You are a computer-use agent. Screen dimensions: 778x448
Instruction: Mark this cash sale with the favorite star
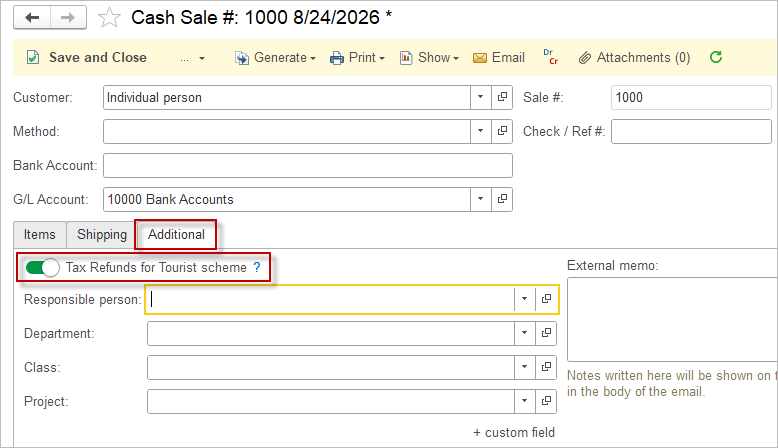tap(109, 18)
